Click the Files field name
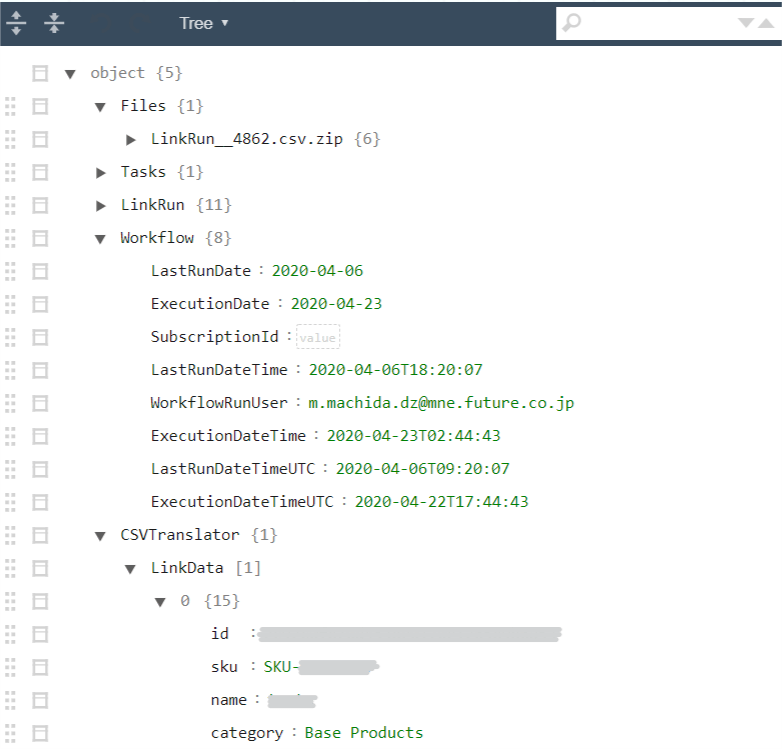 tap(143, 106)
